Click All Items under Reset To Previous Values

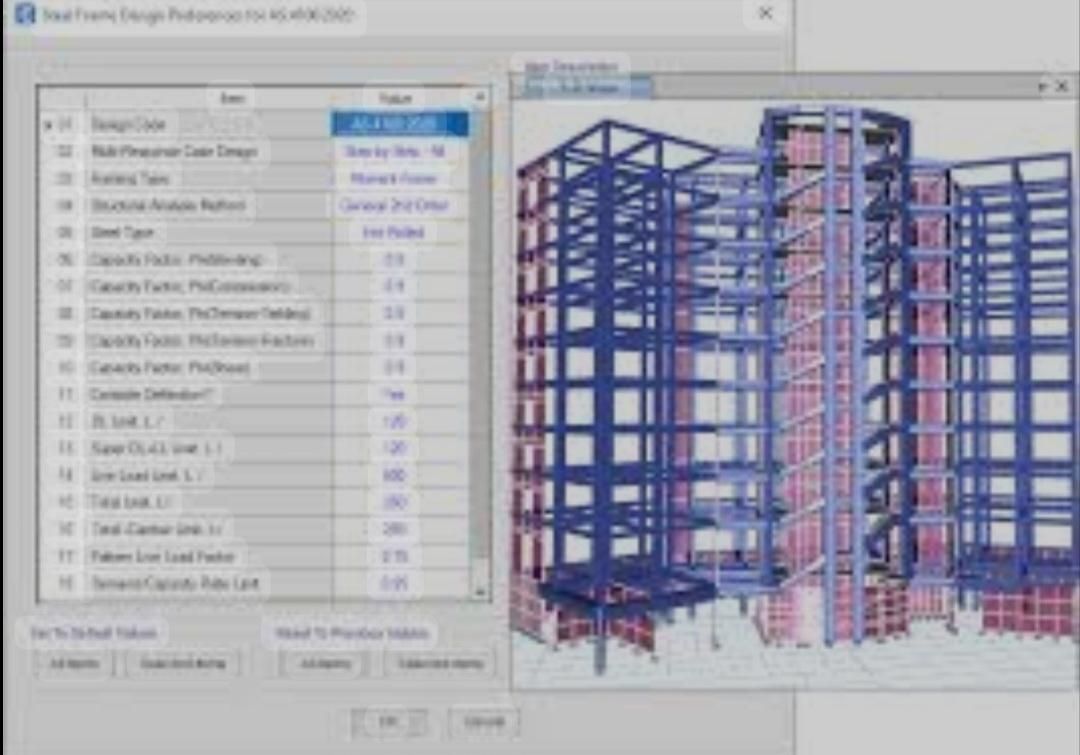325,663
